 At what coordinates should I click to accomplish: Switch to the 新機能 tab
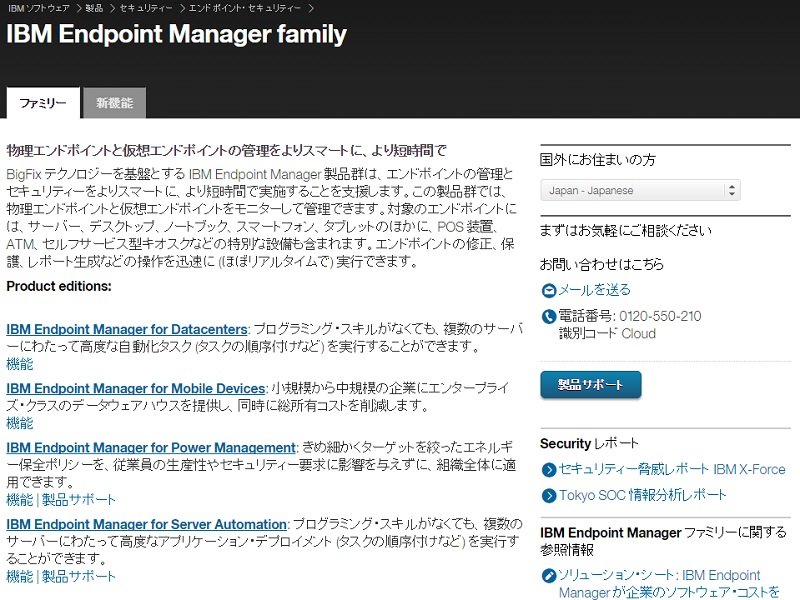point(115,103)
